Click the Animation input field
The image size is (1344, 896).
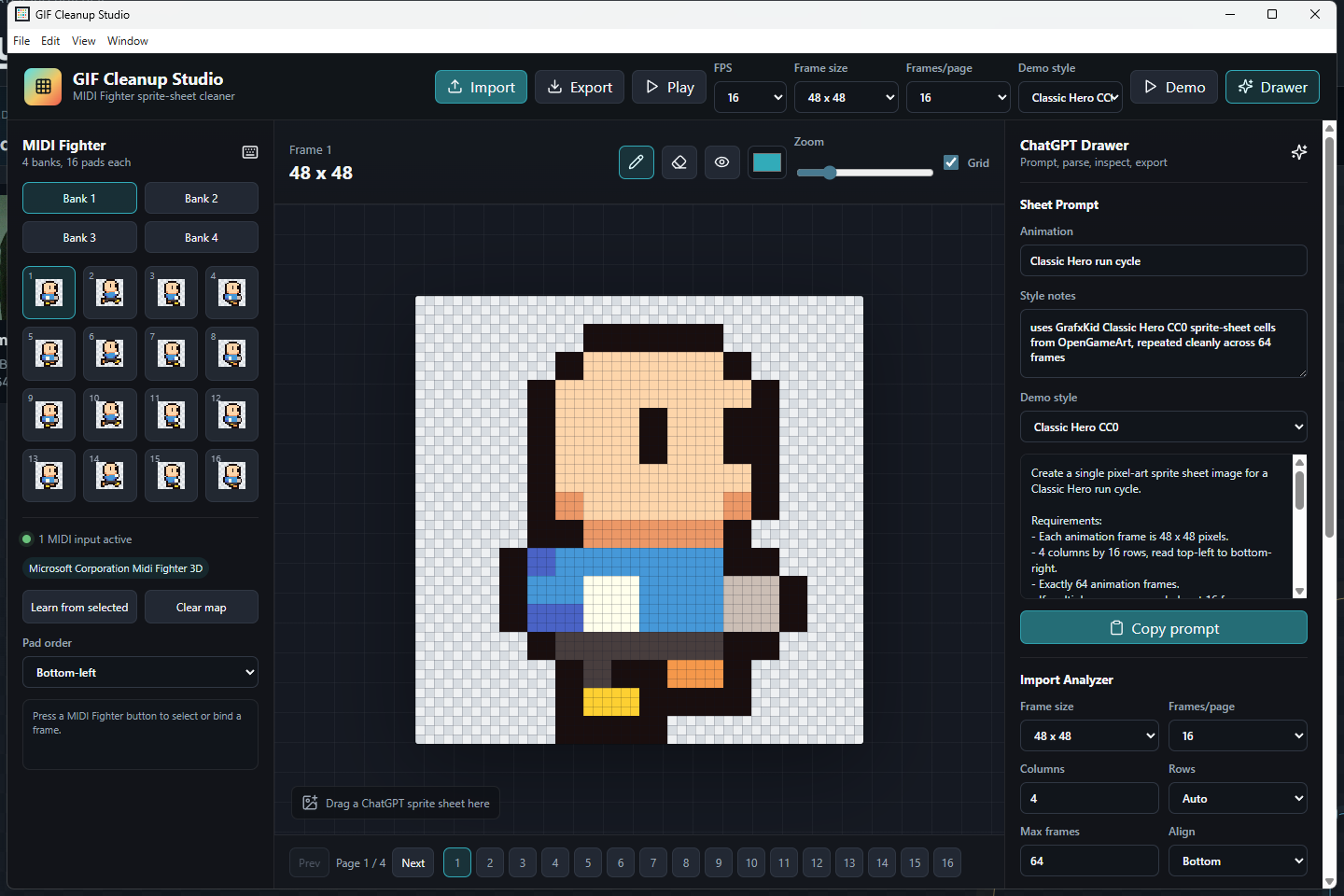tap(1163, 260)
